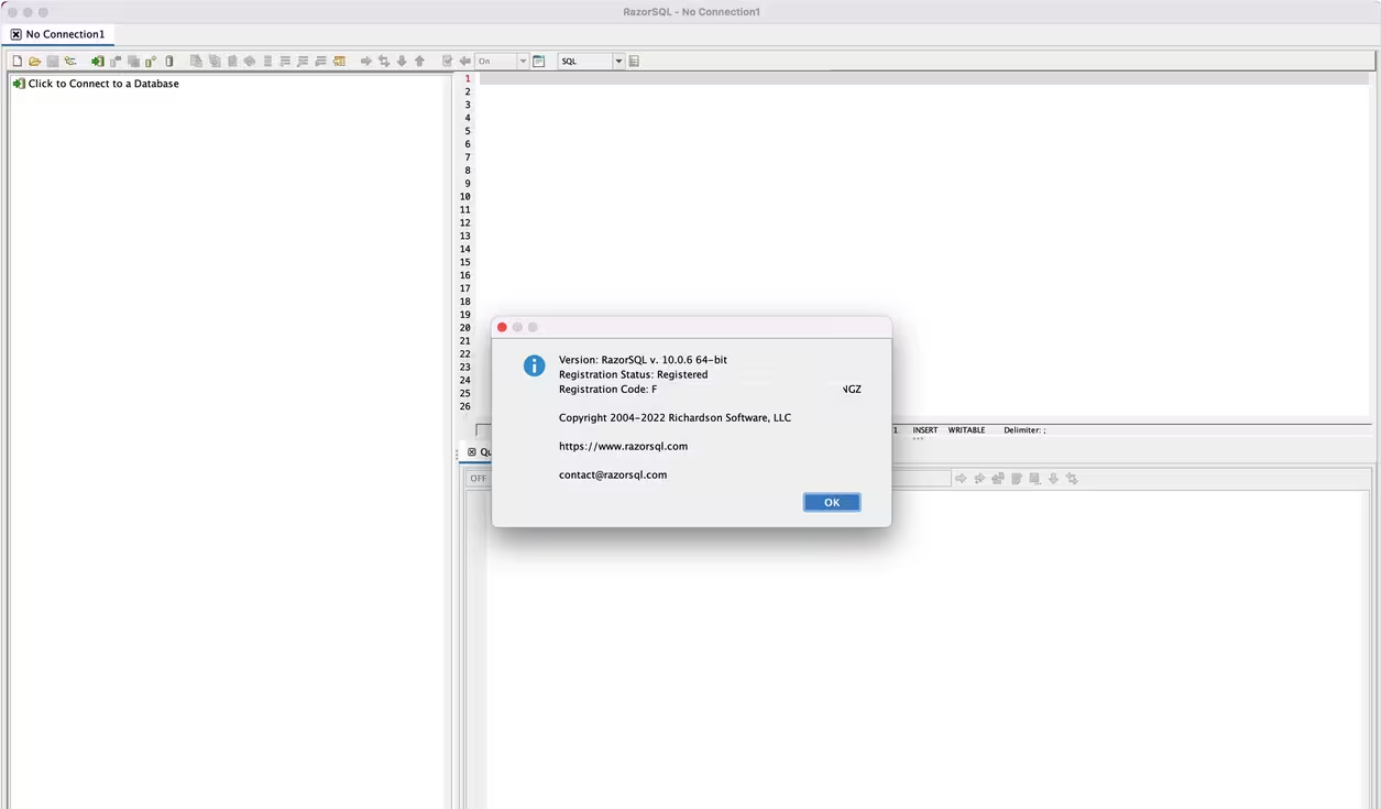Click the Copyright 2004-2022 Richardson Software line
This screenshot has height=809, width=1381.
675,418
